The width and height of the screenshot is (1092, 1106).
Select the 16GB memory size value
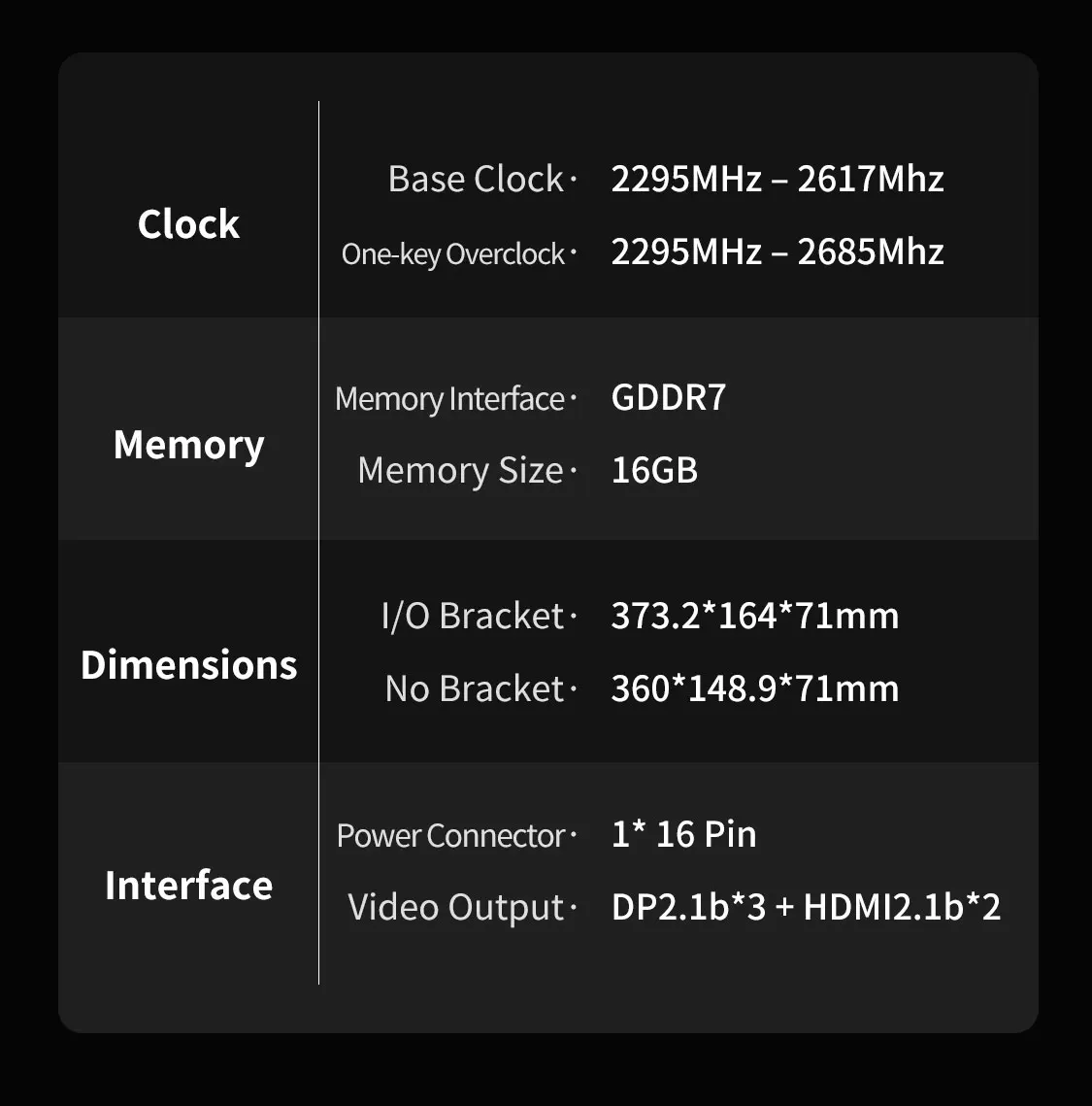[654, 471]
